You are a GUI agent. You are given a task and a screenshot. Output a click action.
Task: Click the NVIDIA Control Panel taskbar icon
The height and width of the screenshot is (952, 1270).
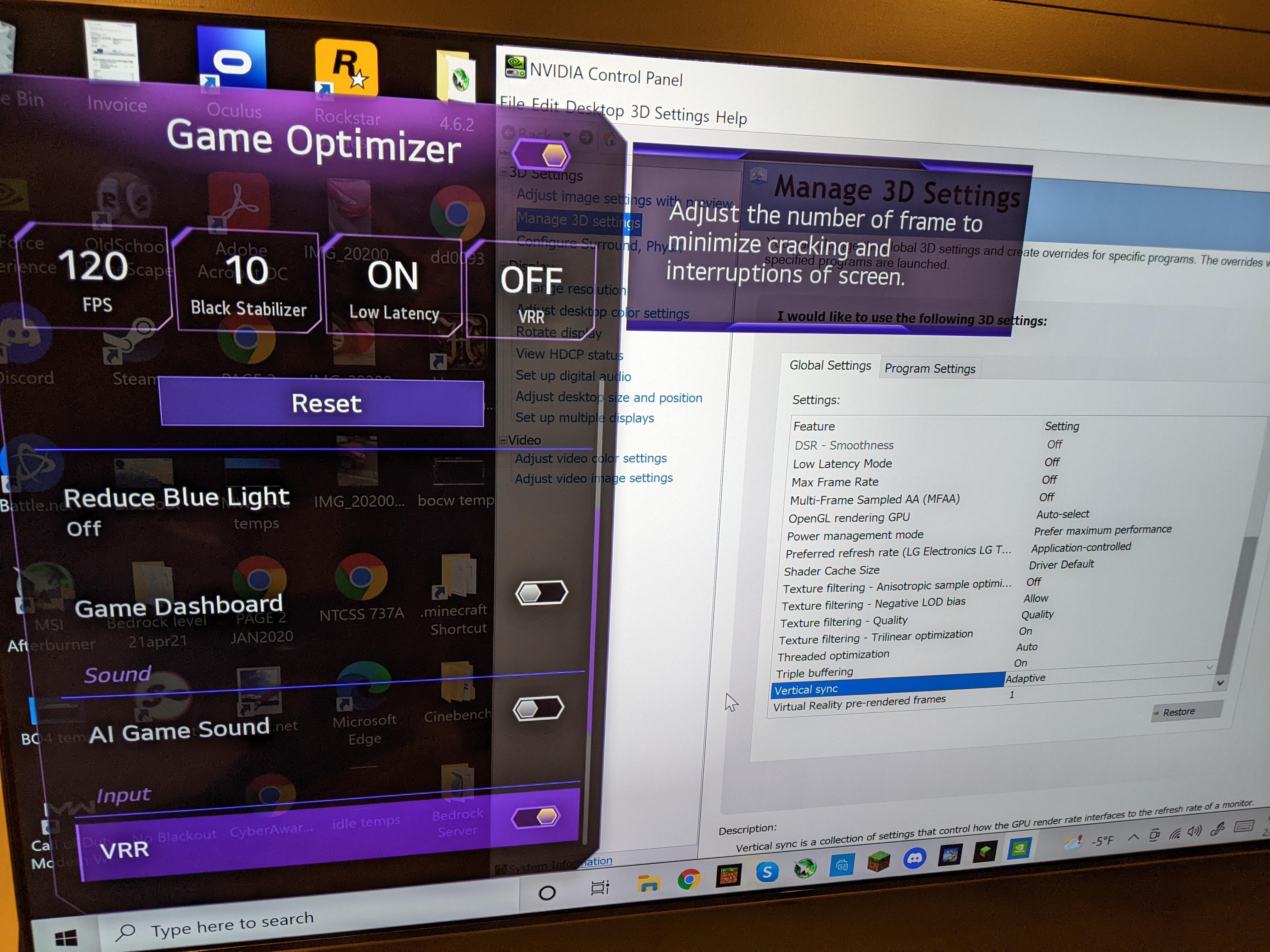tap(1019, 849)
